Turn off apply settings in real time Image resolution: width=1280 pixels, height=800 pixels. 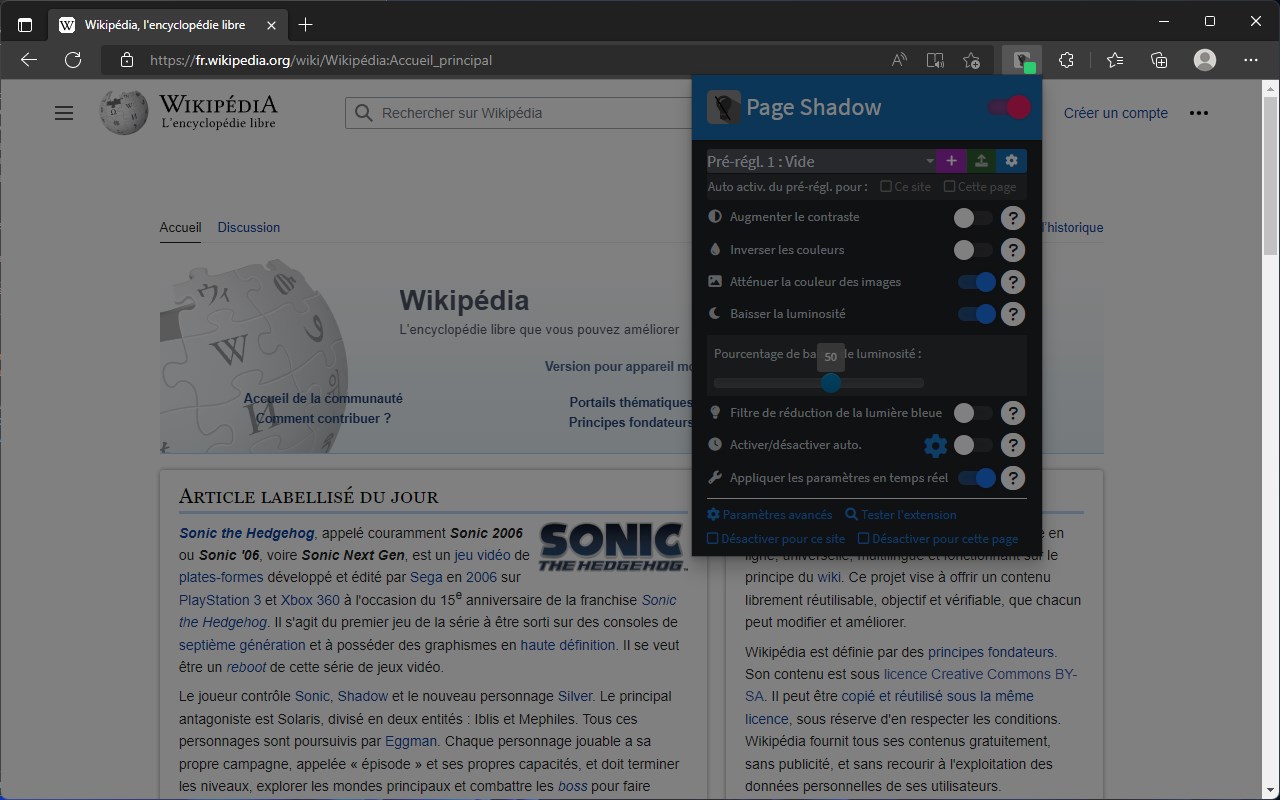(x=977, y=479)
